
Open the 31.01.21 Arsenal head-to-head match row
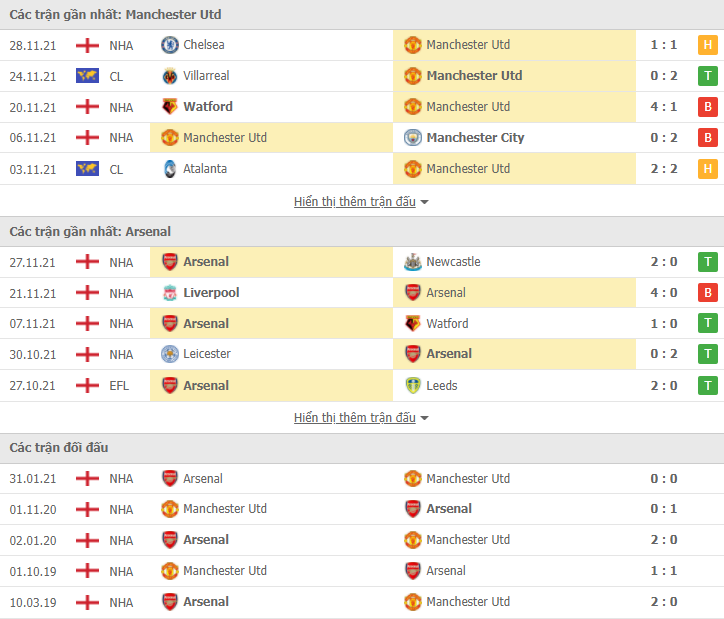tap(362, 479)
